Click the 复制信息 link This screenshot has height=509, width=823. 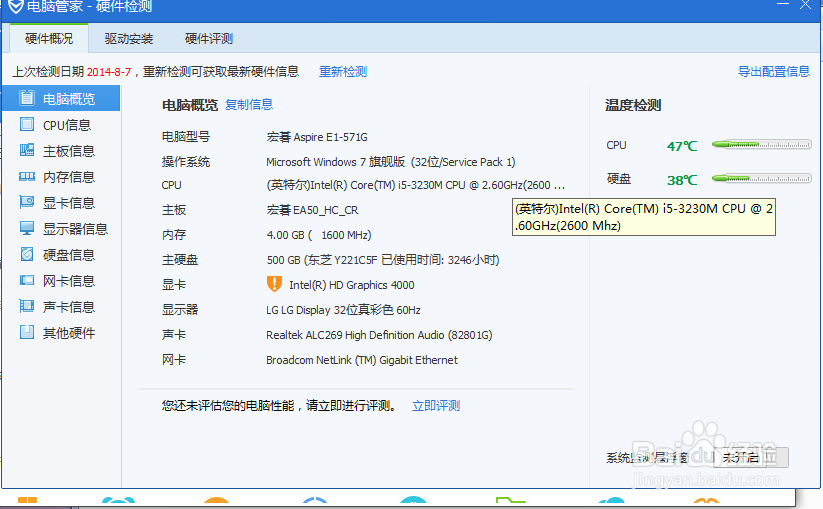coord(249,104)
